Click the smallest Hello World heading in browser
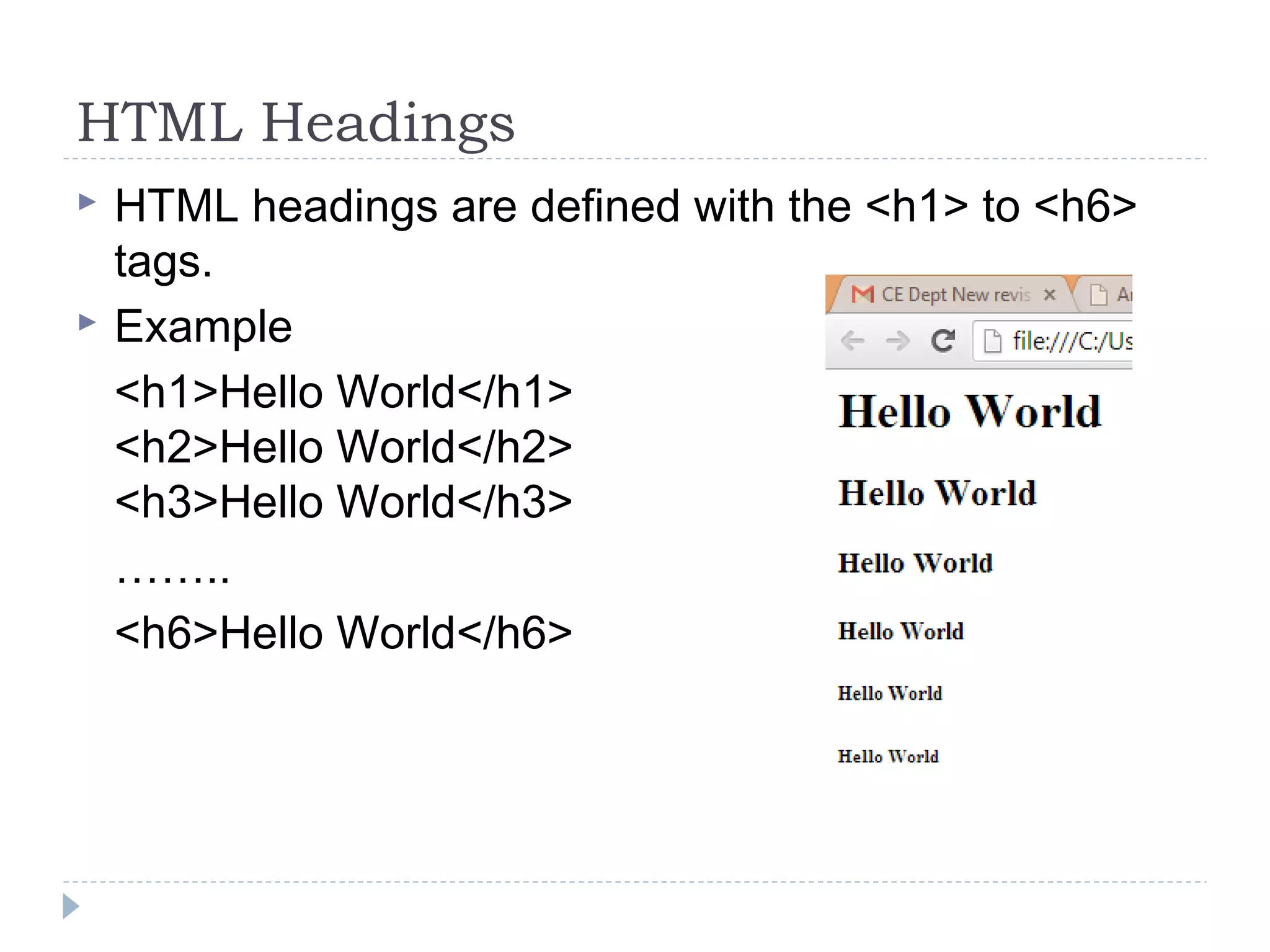 point(888,757)
